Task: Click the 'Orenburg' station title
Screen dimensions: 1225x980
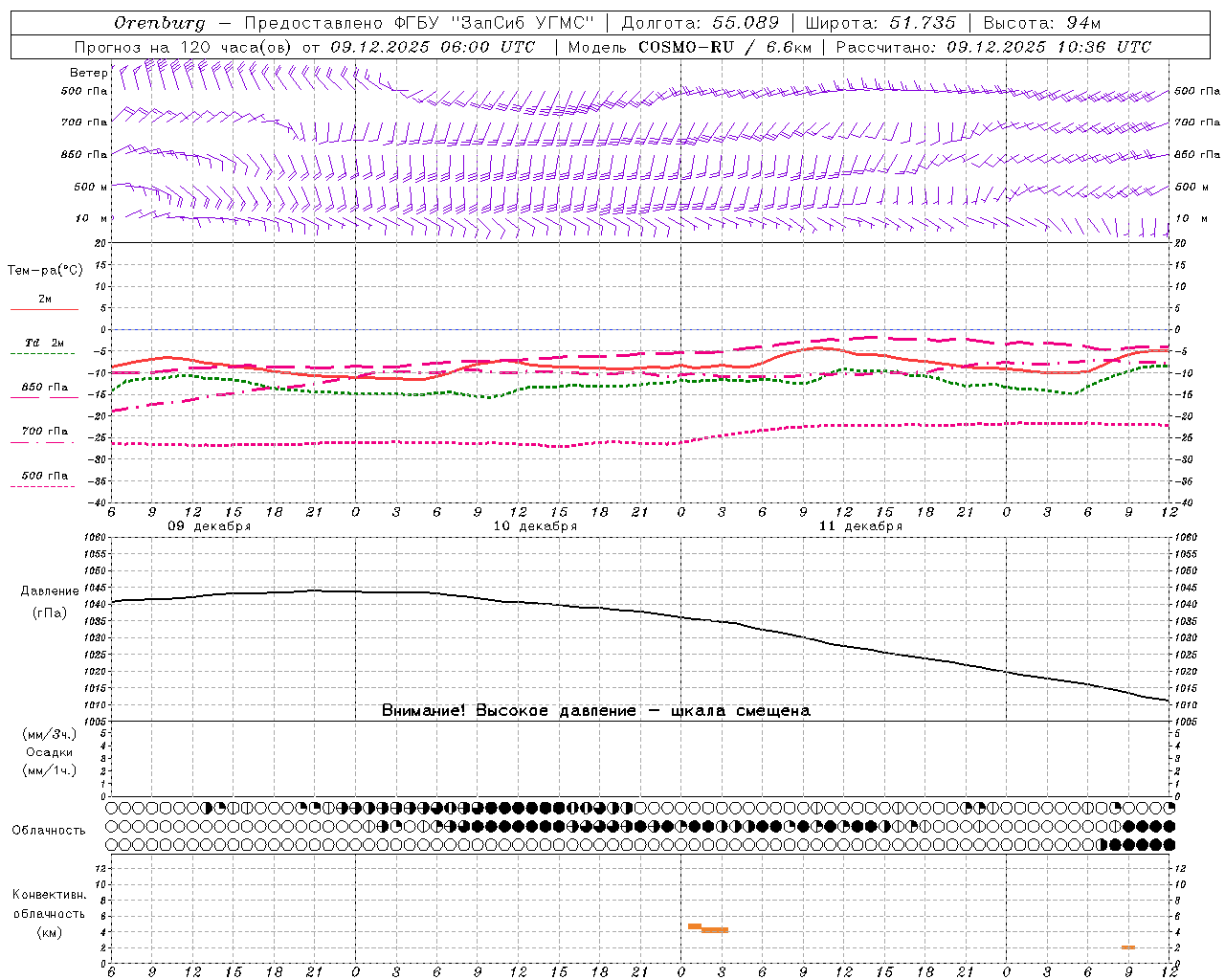Action: click(160, 22)
